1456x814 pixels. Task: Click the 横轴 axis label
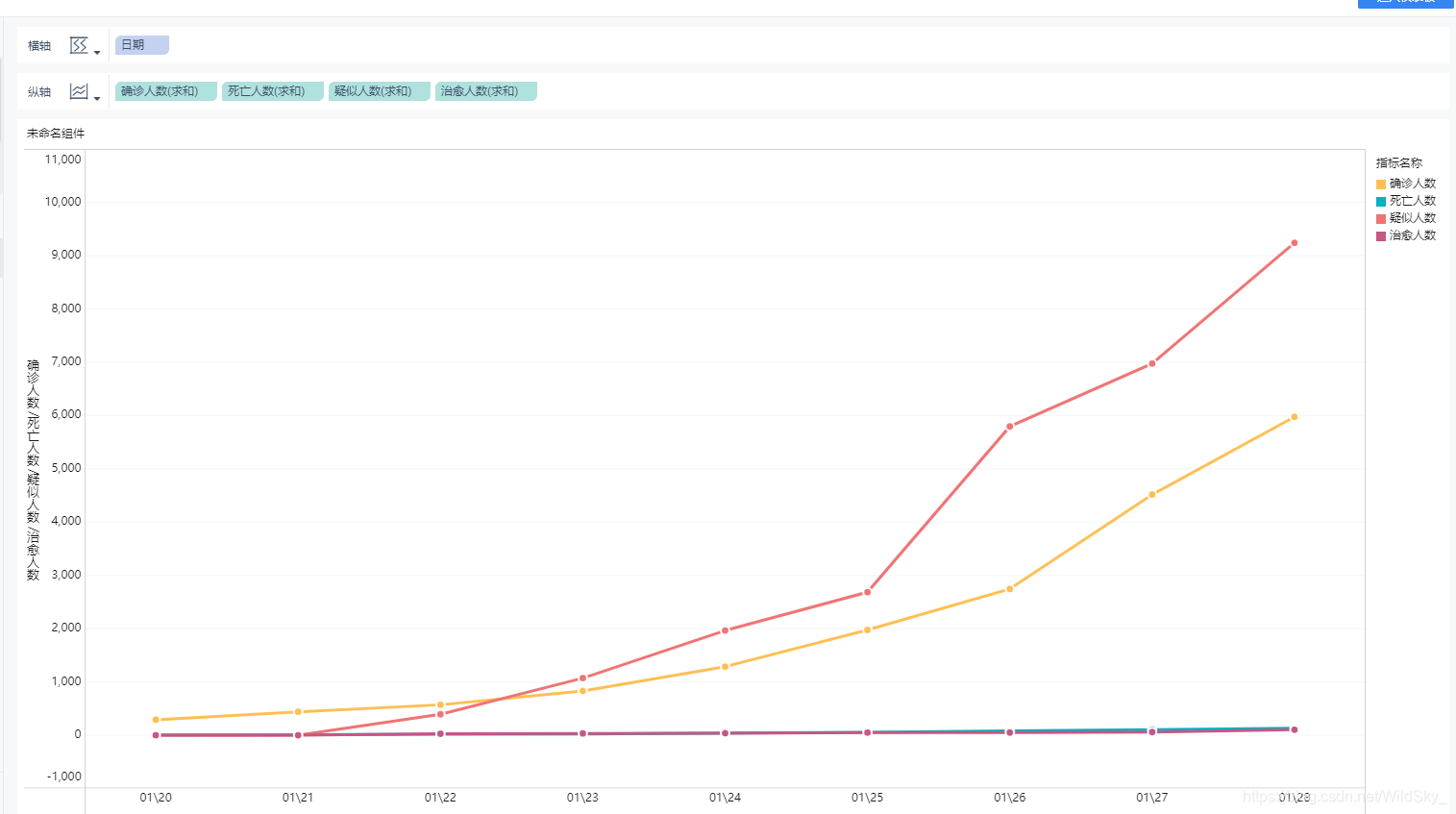pos(39,46)
